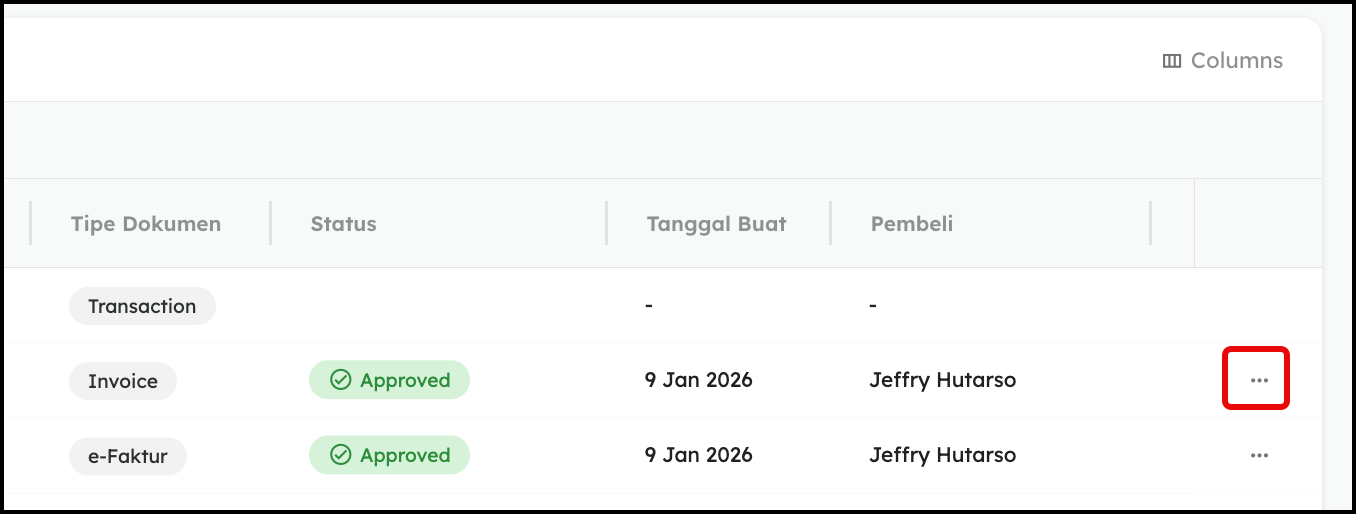Click the divider between Tipe Dokumen and Status

(271, 223)
